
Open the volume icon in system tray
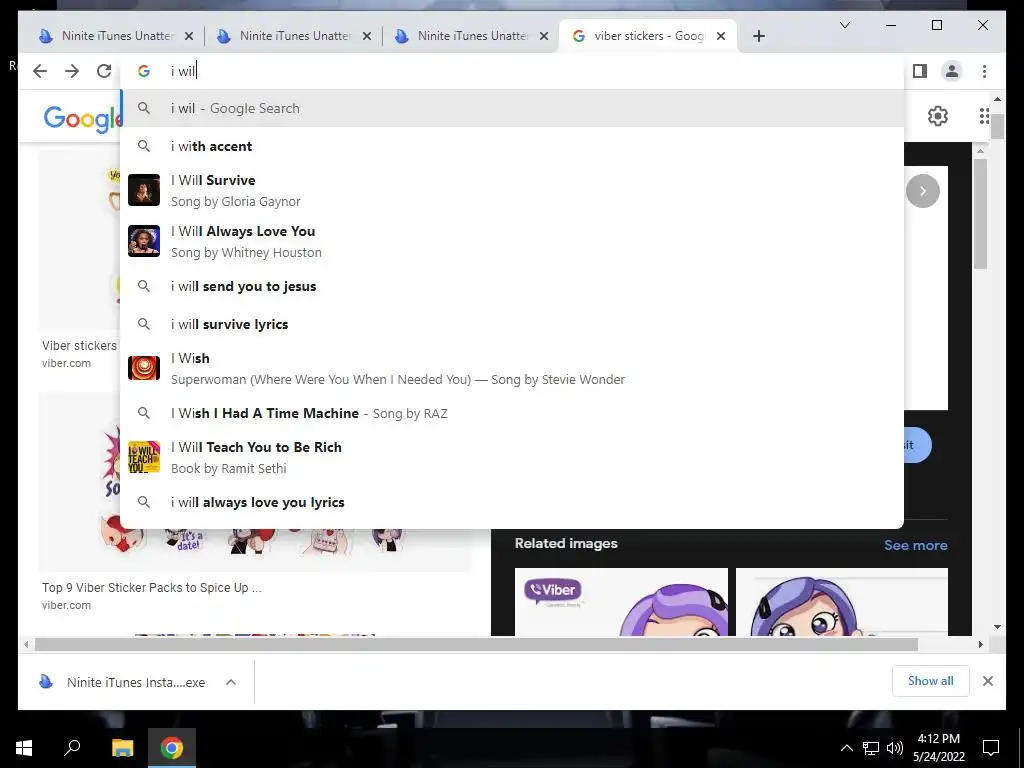(895, 748)
